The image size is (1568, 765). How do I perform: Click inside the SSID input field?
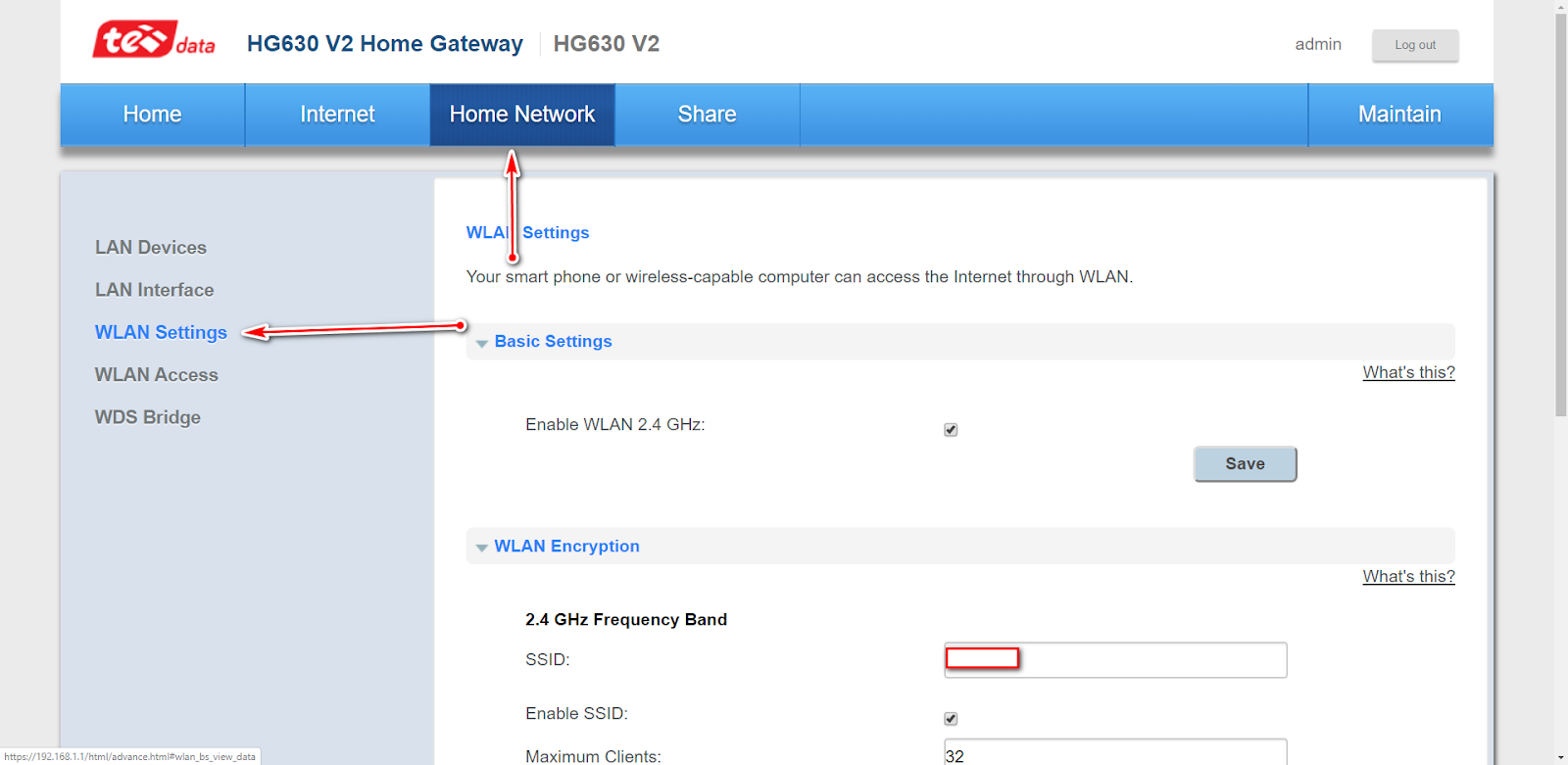[x=1115, y=659]
